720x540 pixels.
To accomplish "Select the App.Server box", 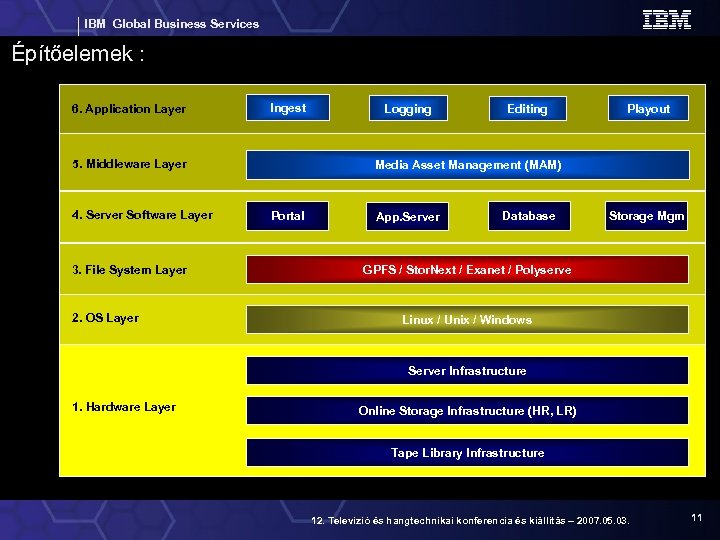I will 407,217.
